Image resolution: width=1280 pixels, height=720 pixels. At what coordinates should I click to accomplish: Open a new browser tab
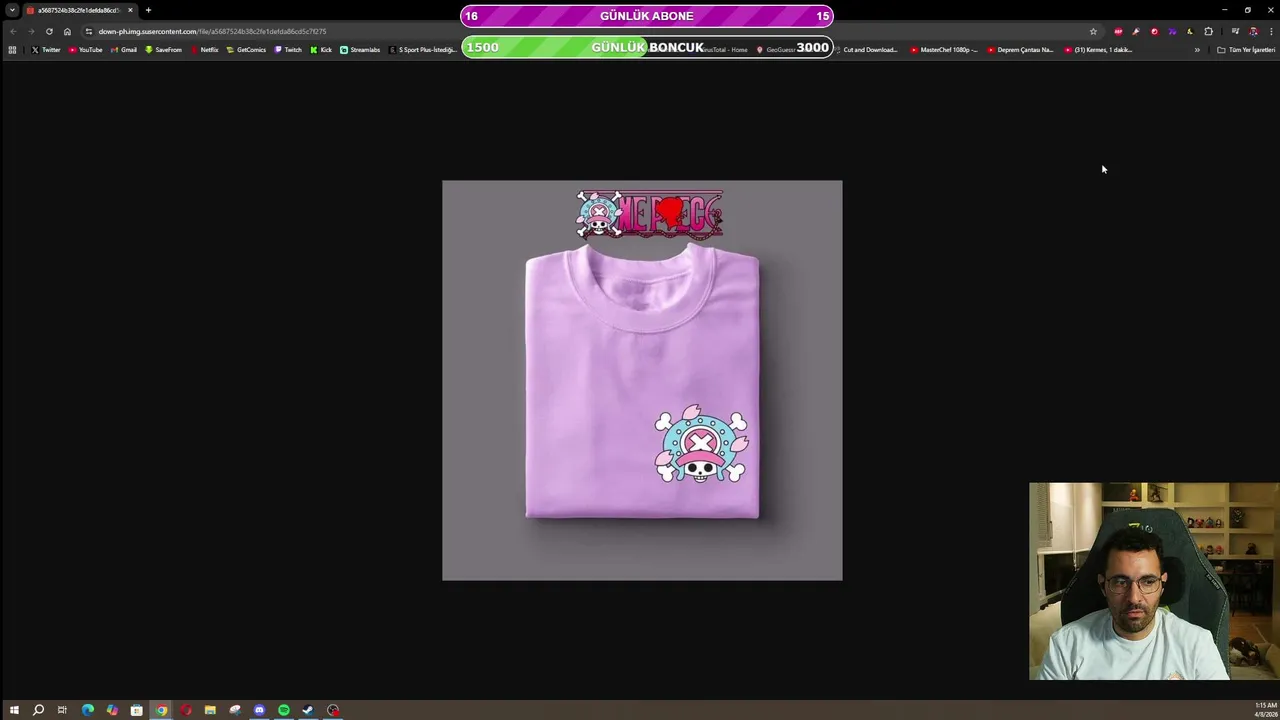coord(148,10)
